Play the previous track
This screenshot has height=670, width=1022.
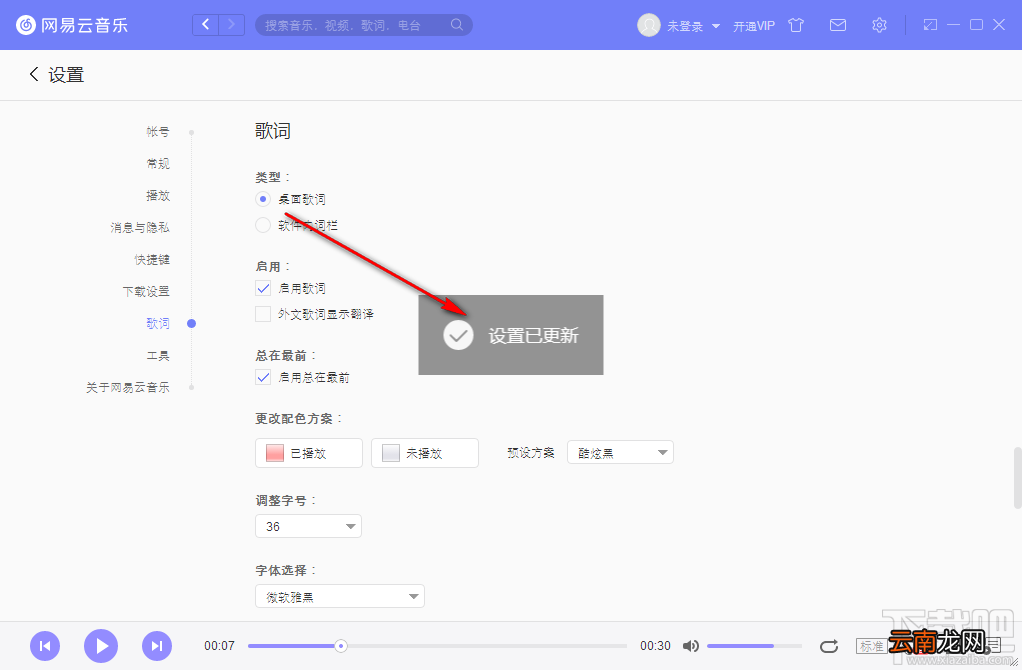[x=45, y=646]
